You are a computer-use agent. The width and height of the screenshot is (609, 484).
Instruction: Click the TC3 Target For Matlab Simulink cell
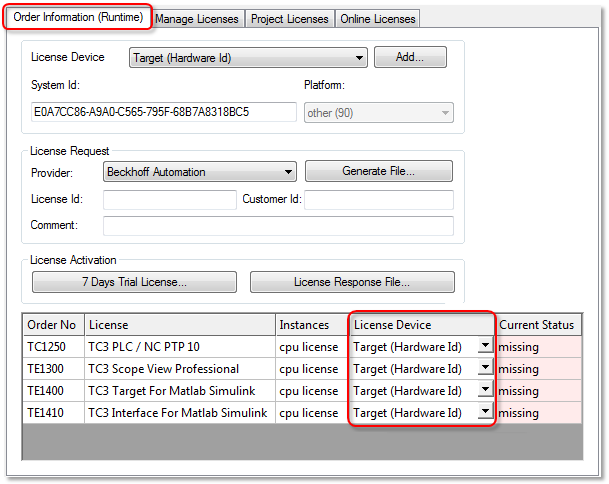(180, 391)
